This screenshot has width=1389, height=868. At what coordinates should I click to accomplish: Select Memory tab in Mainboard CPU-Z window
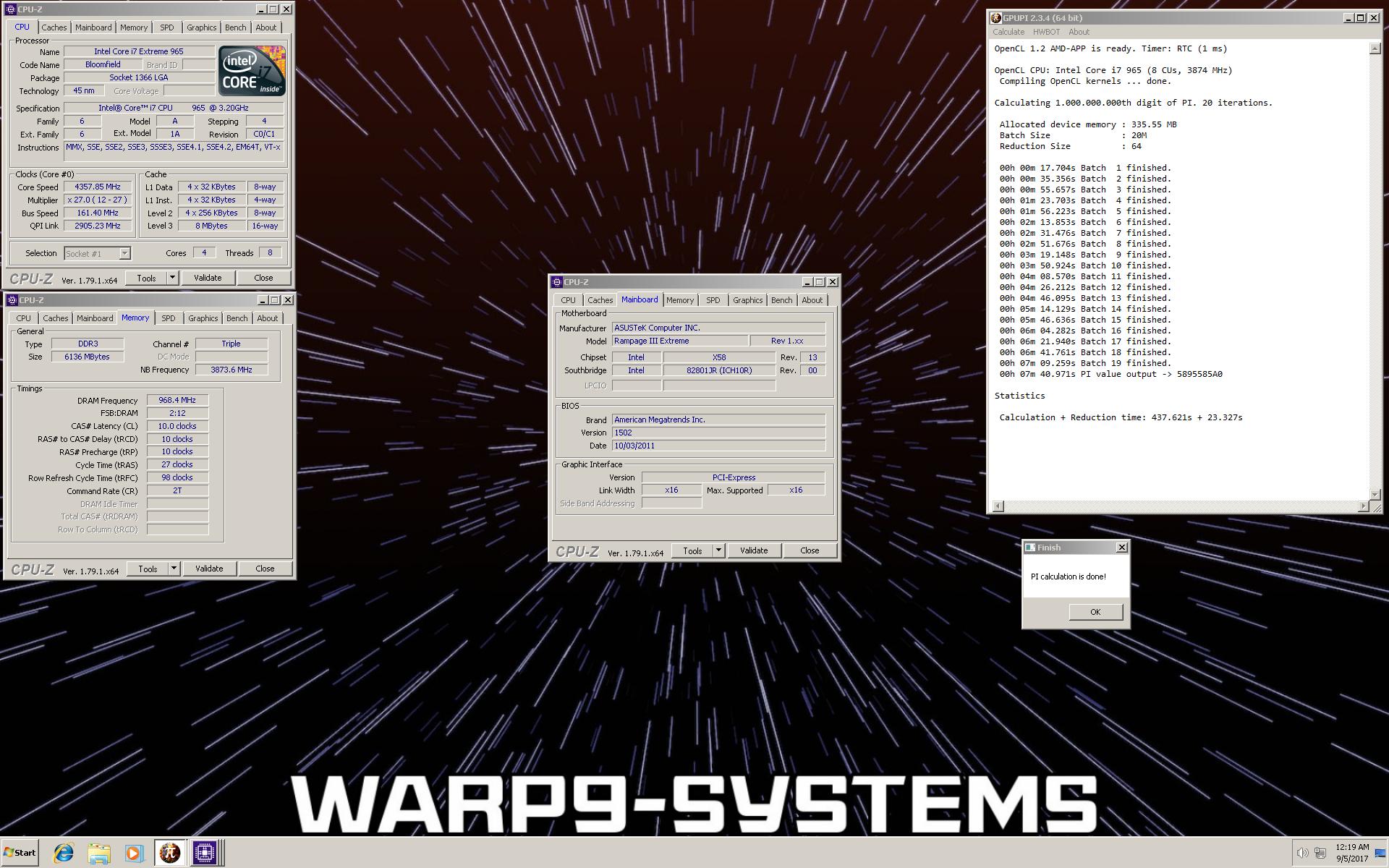pyautogui.click(x=680, y=300)
